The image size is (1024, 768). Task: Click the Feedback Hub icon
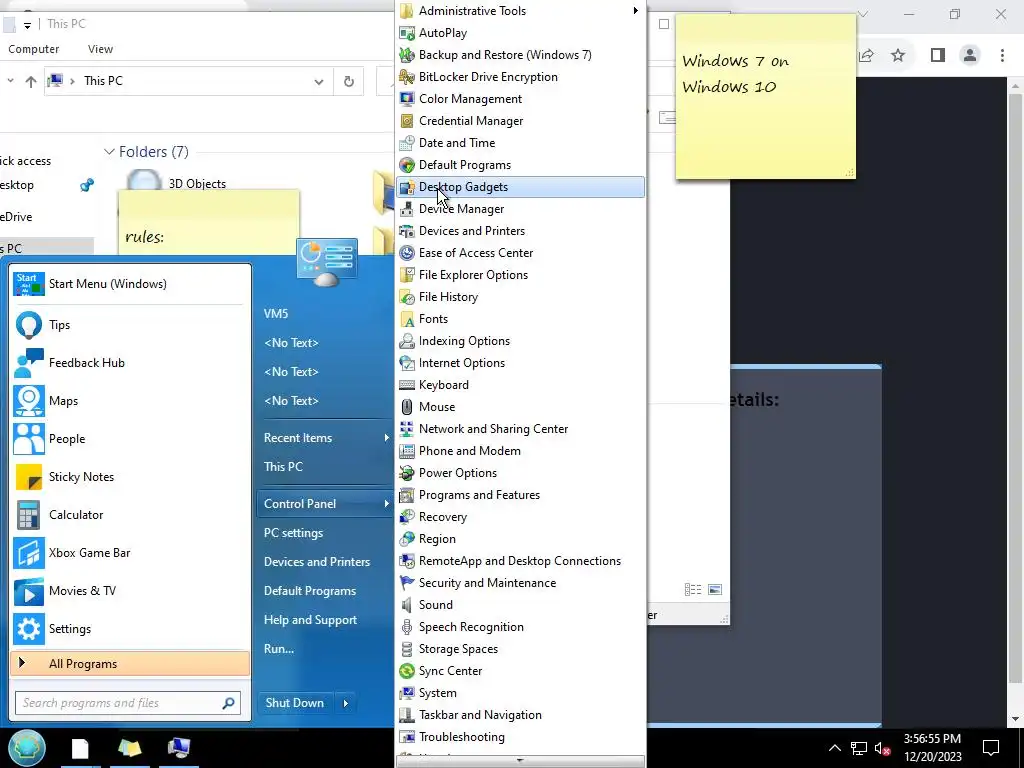click(29, 362)
